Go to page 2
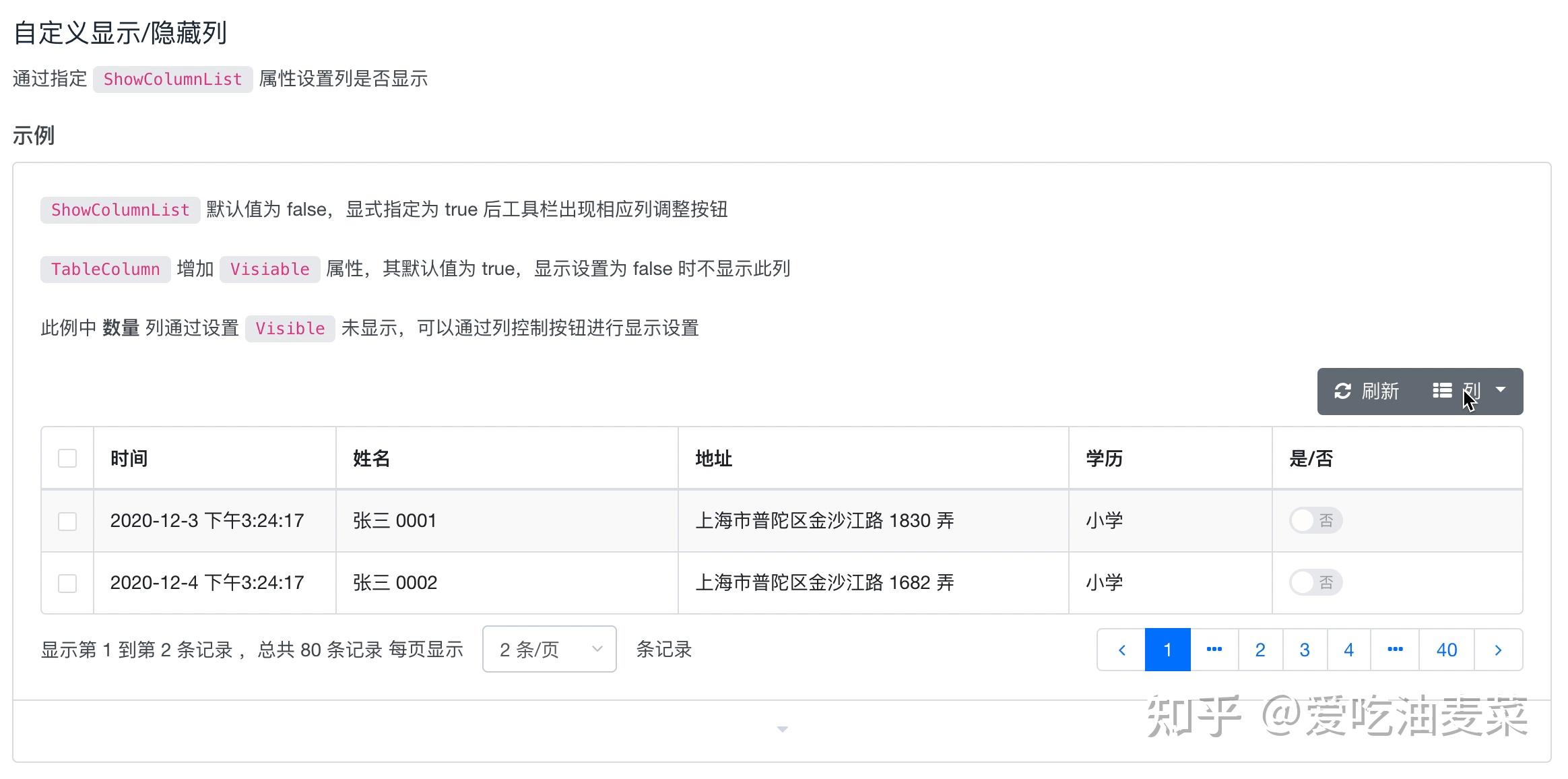The image size is (1568, 779). [1260, 649]
